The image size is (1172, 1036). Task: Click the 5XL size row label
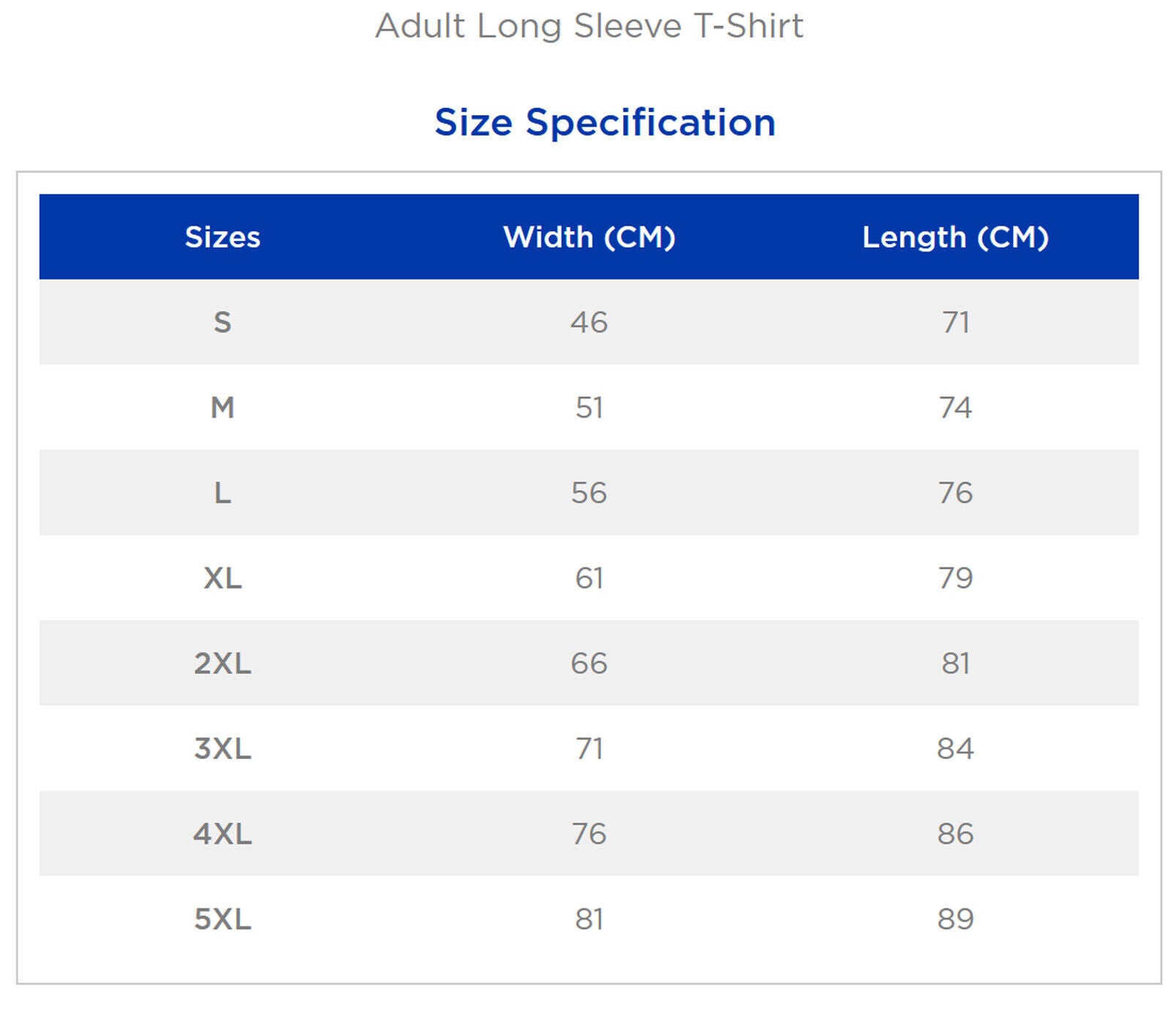coord(223,919)
